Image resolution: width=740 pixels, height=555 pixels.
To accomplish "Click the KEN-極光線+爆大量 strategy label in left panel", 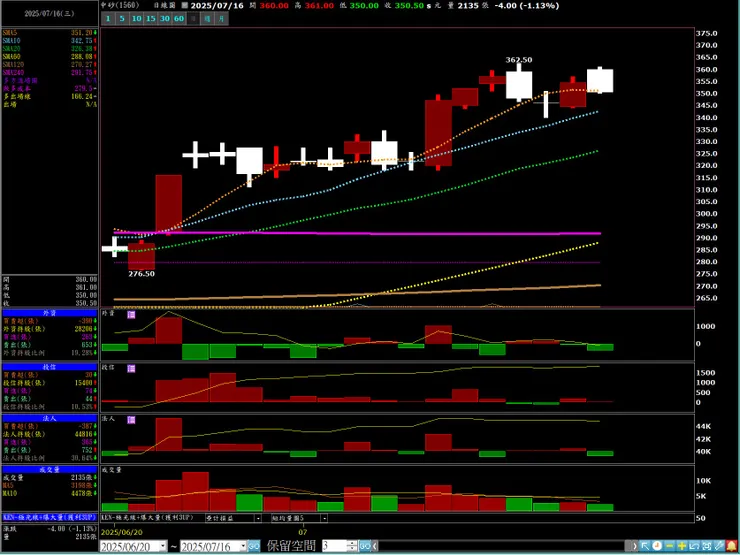I will point(50,517).
